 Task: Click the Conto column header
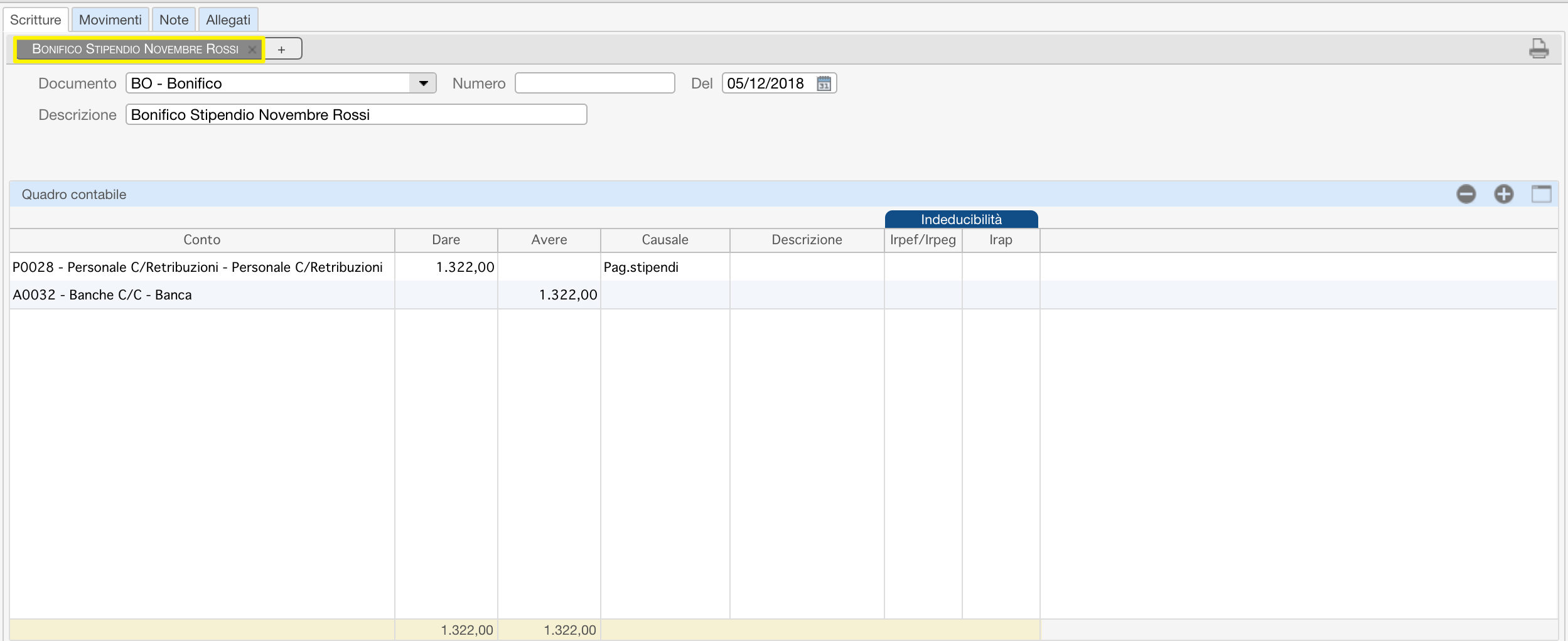202,240
